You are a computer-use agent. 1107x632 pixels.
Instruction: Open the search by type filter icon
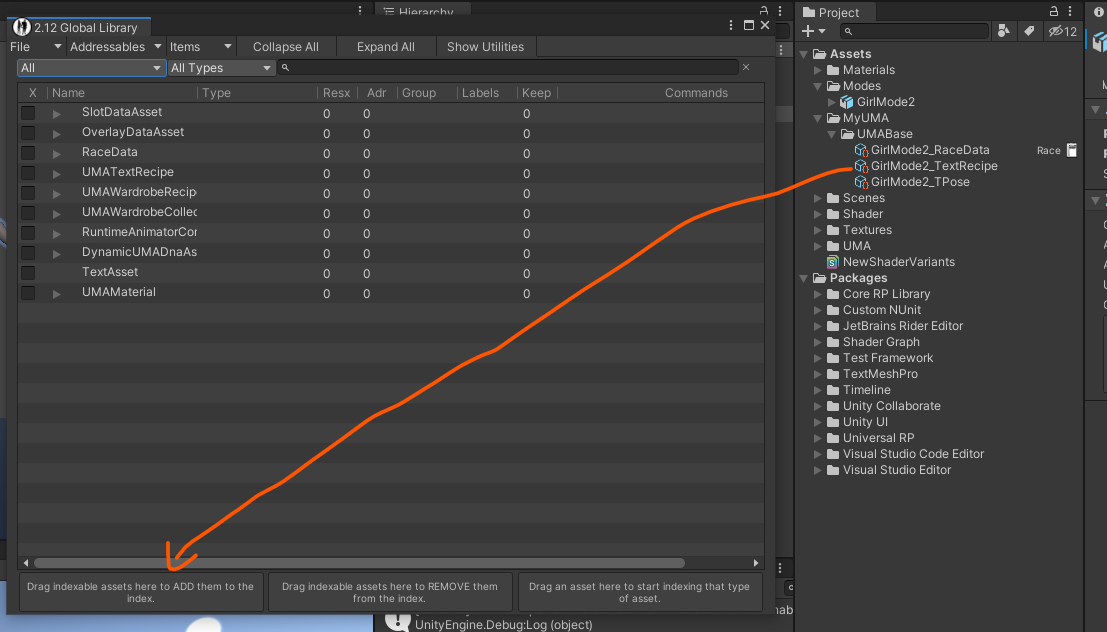pyautogui.click(x=1003, y=31)
